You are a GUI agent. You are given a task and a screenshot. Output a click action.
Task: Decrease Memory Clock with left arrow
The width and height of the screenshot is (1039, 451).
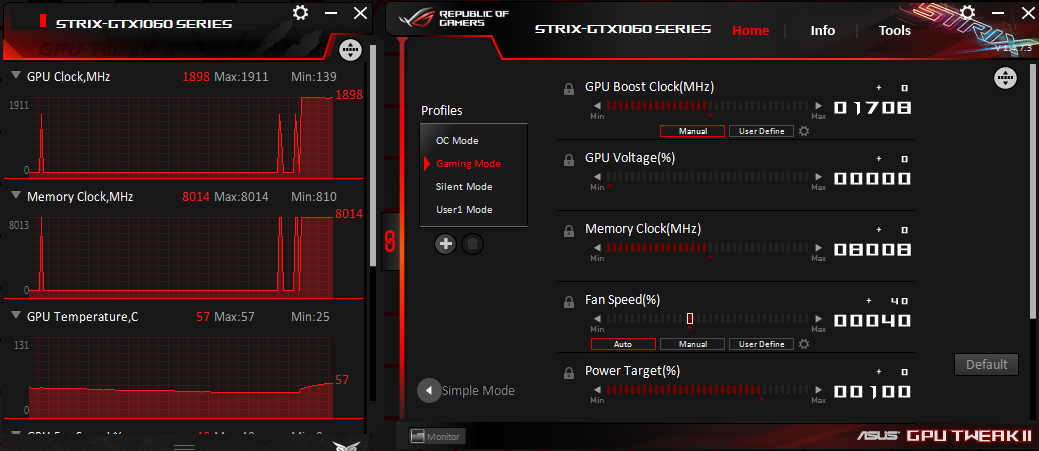click(x=597, y=247)
